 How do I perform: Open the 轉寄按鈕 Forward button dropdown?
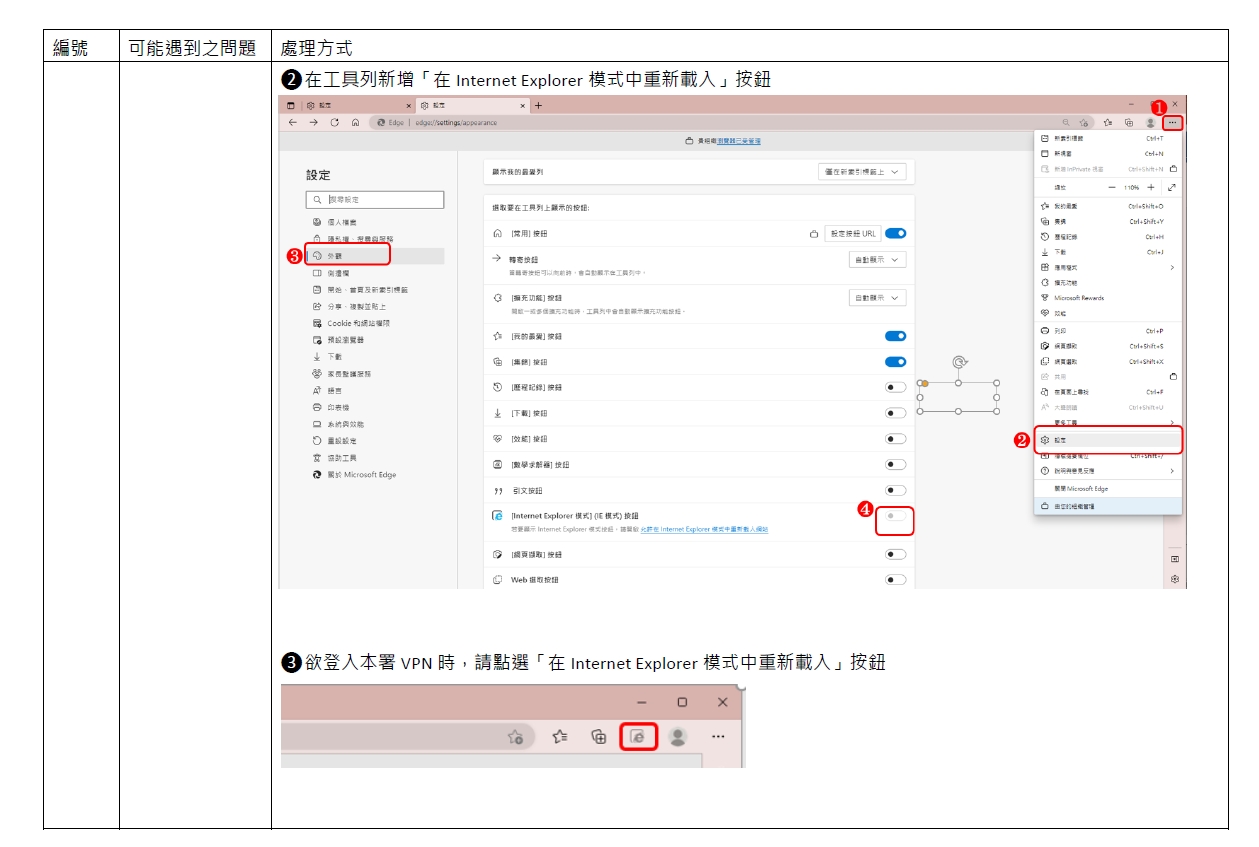(877, 259)
